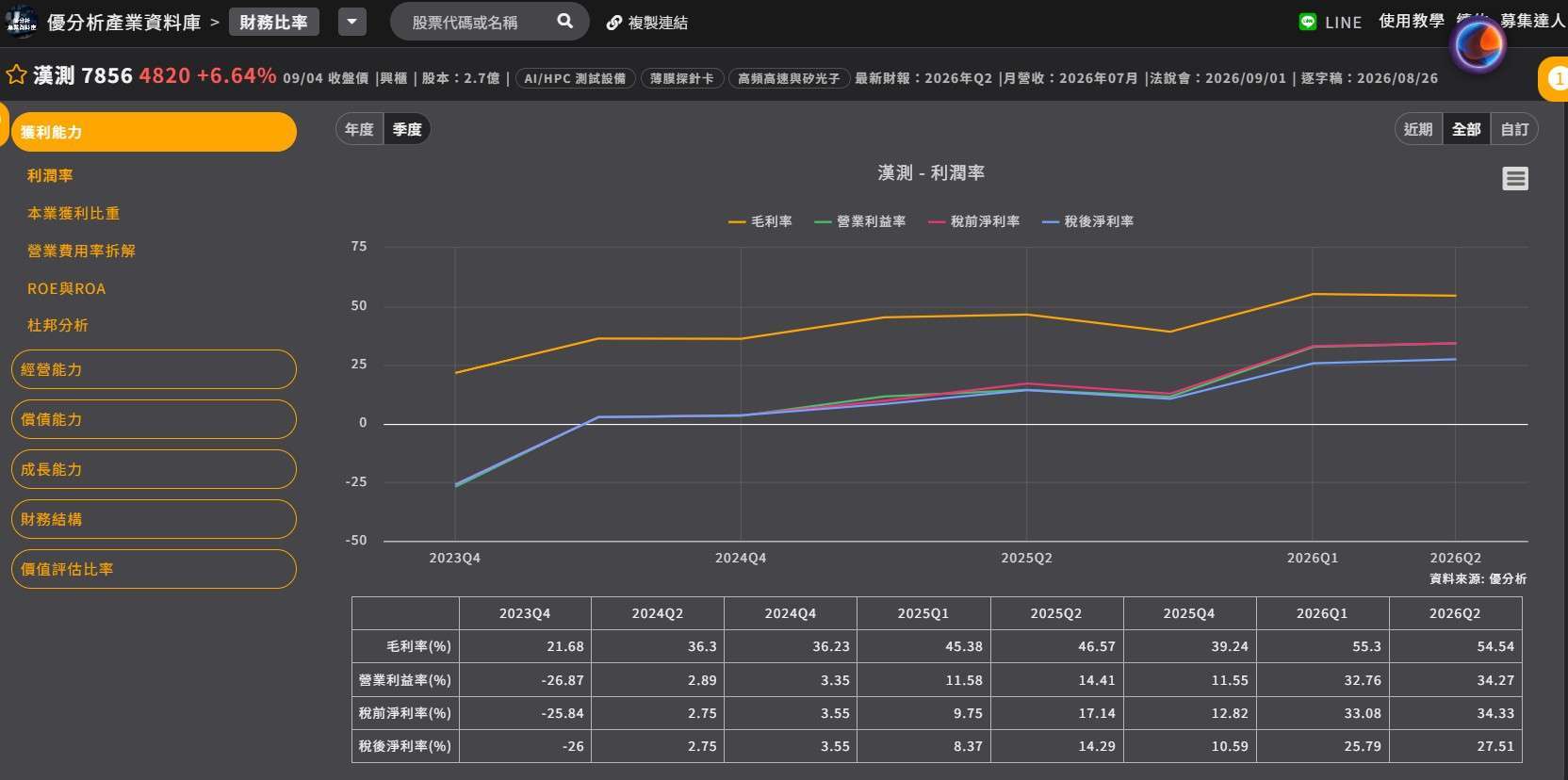Viewport: 1568px width, 780px height.
Task: Click the AI/HPC 測試設備 tag
Action: click(x=575, y=78)
